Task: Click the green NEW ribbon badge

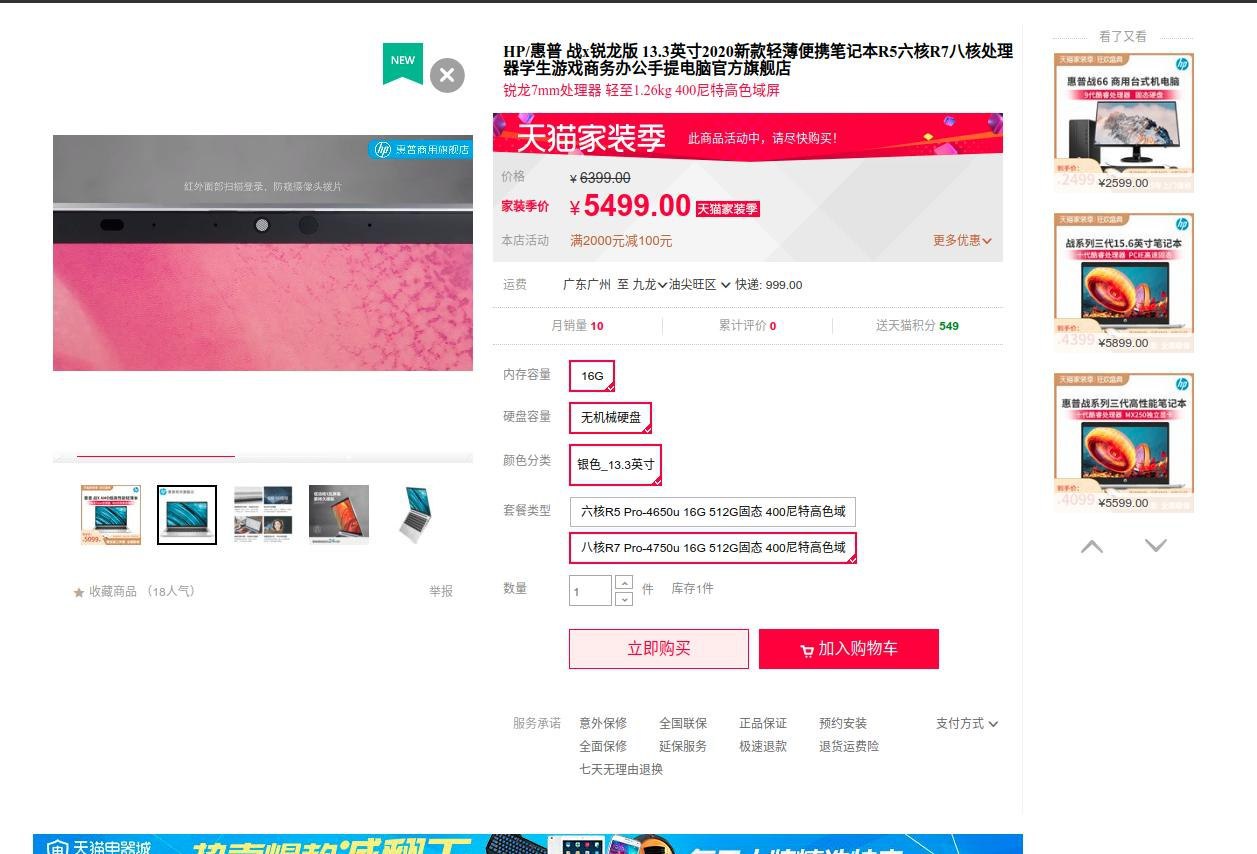Action: point(403,63)
